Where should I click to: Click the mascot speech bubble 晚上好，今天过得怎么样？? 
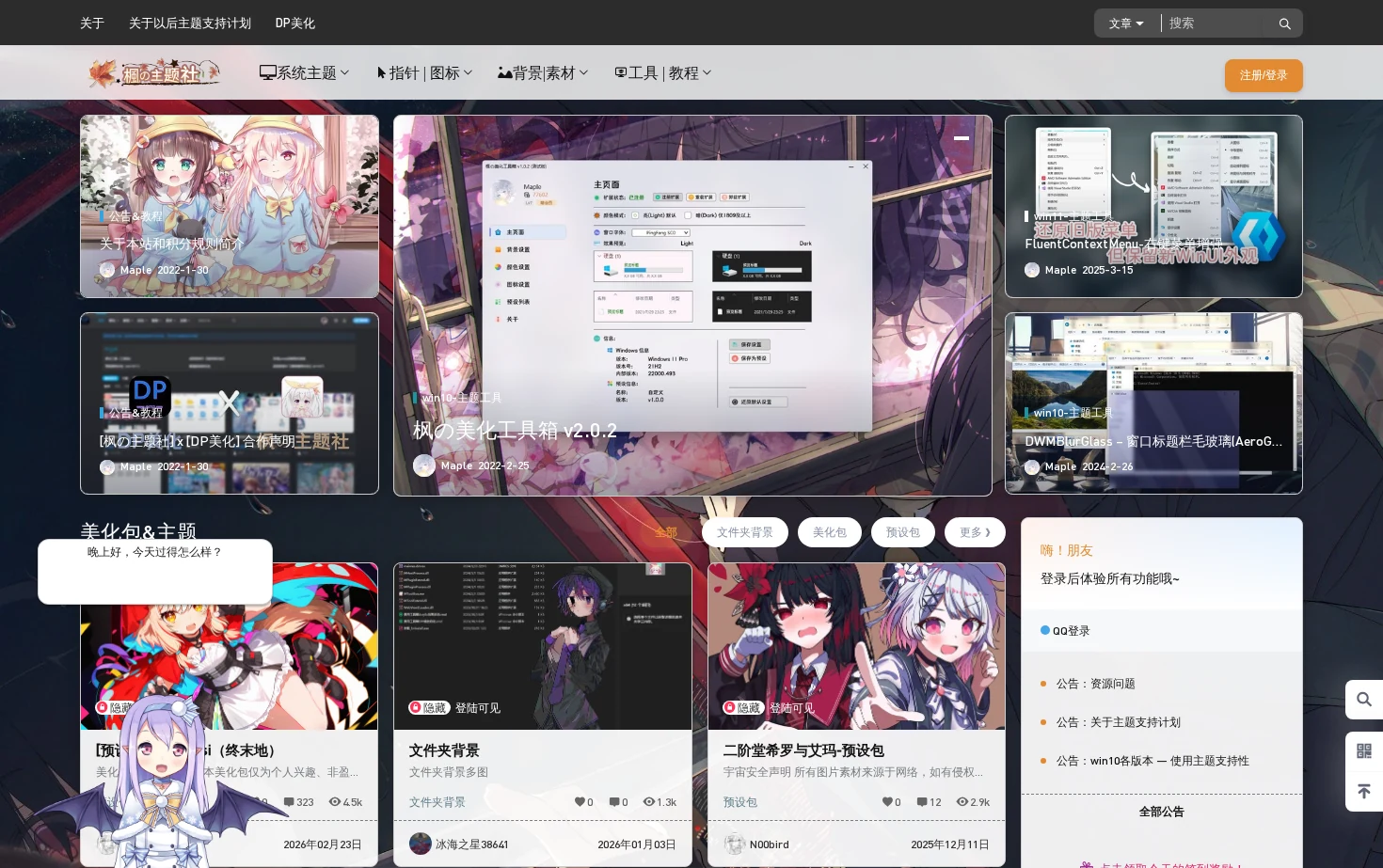(155, 571)
